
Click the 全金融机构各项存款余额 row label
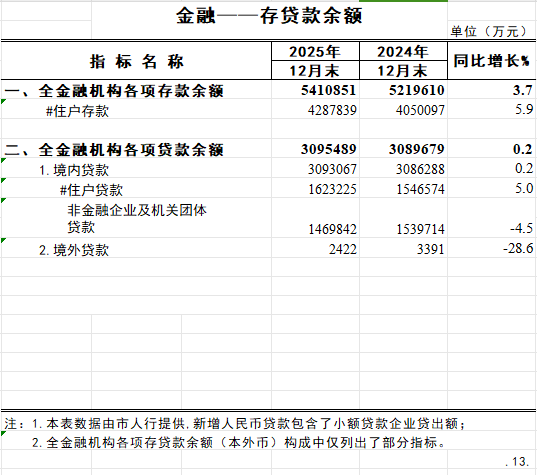[114, 91]
